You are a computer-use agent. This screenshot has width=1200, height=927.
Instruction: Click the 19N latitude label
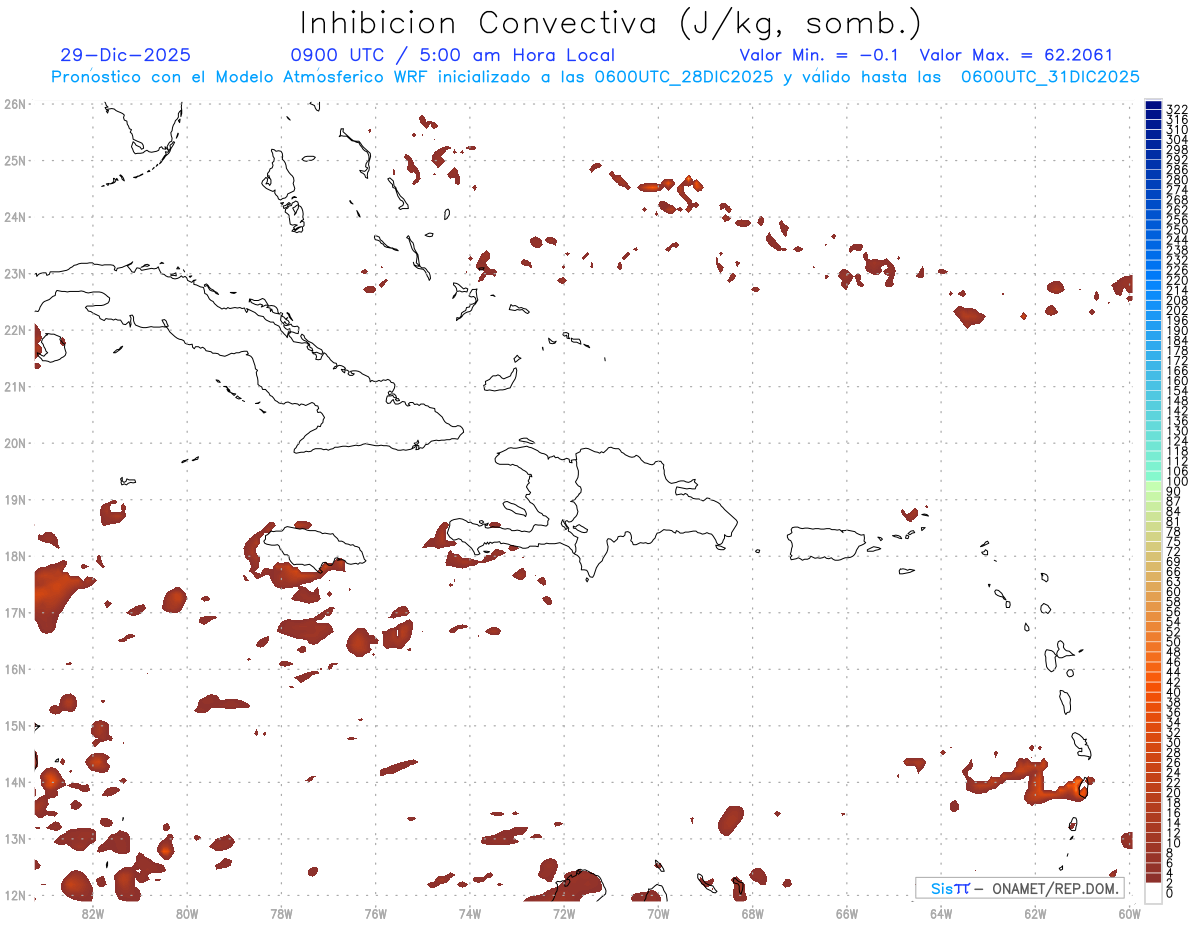point(15,499)
